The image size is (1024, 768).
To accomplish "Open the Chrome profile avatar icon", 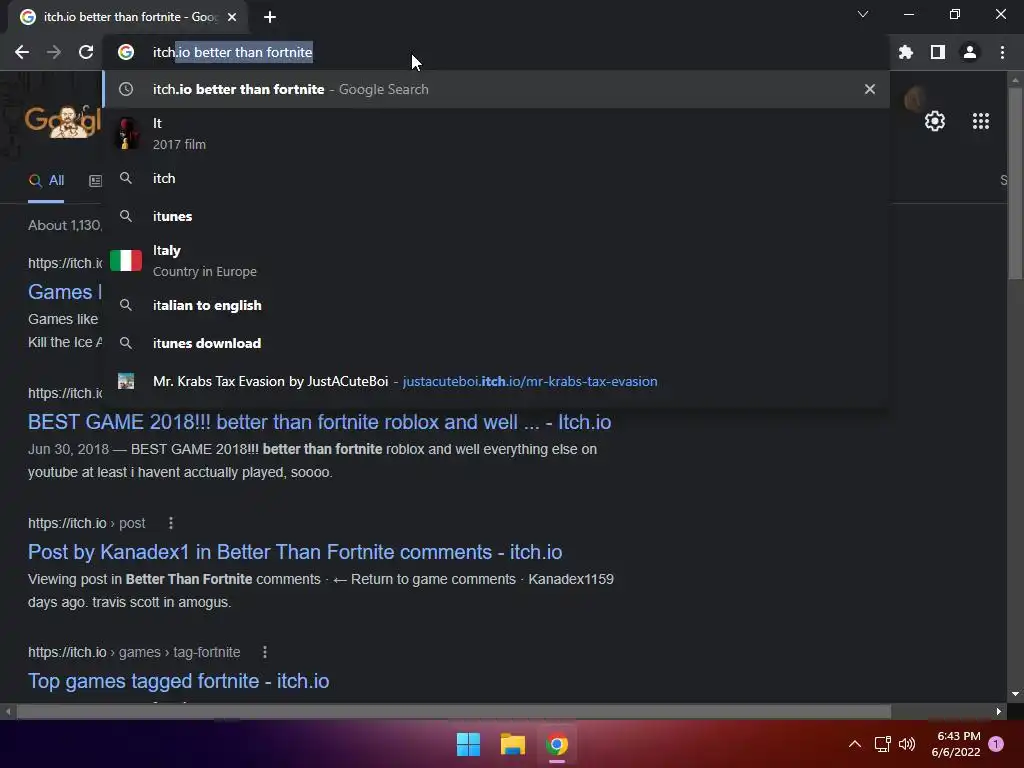I will [x=970, y=52].
